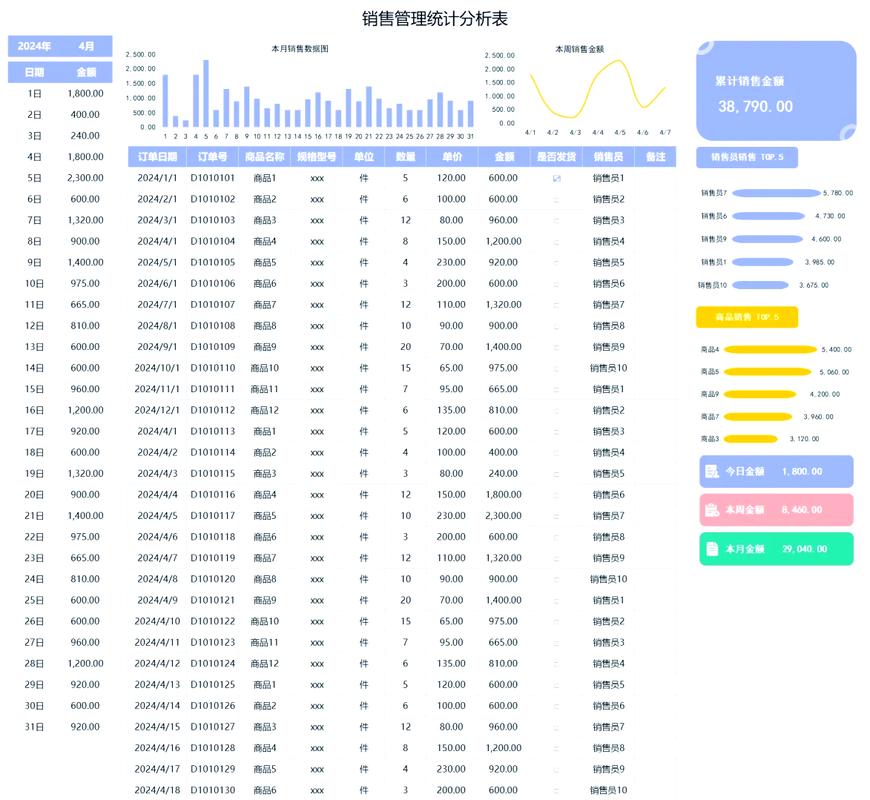
Task: Tick the 是否发货 checkbox for order D1010103
Action: pyautogui.click(x=557, y=220)
